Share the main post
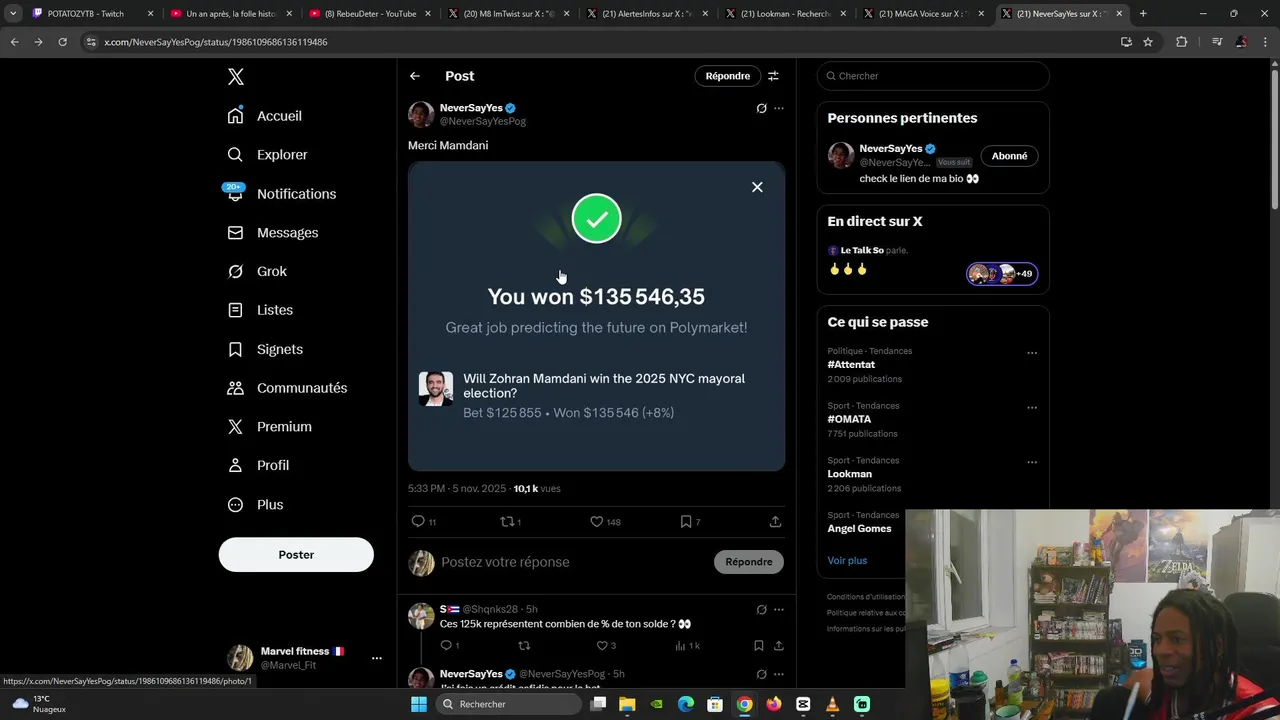The height and width of the screenshot is (720, 1280). (x=775, y=522)
